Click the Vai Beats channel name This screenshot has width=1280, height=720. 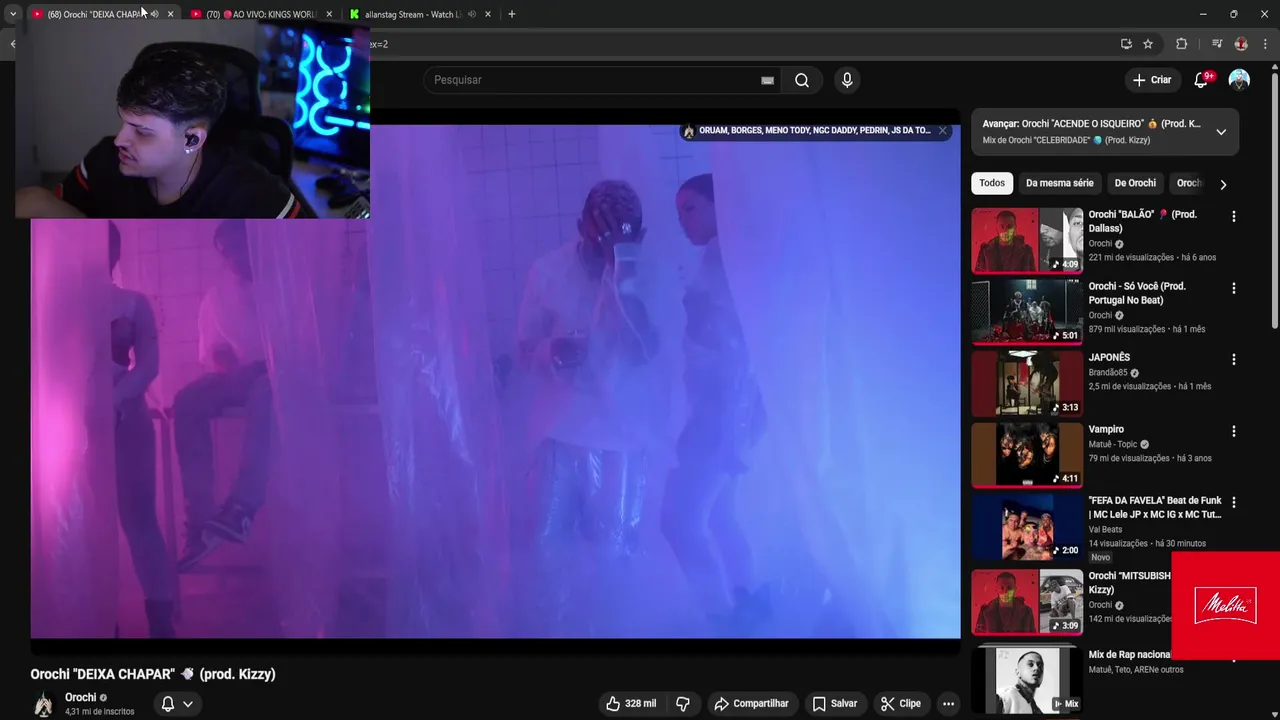[x=1105, y=530]
